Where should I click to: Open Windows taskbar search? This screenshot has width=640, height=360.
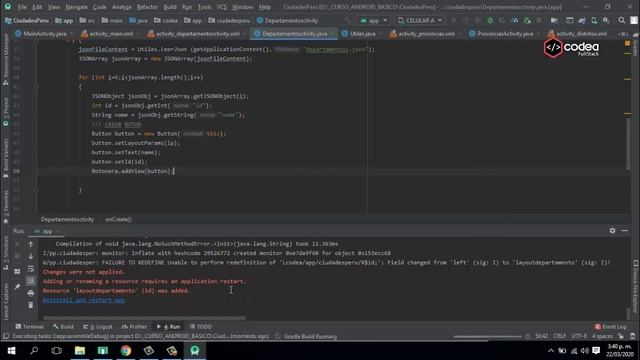pyautogui.click(x=34, y=351)
